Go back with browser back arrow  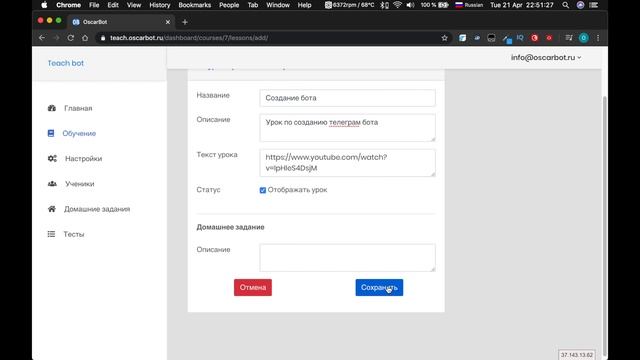(42, 38)
